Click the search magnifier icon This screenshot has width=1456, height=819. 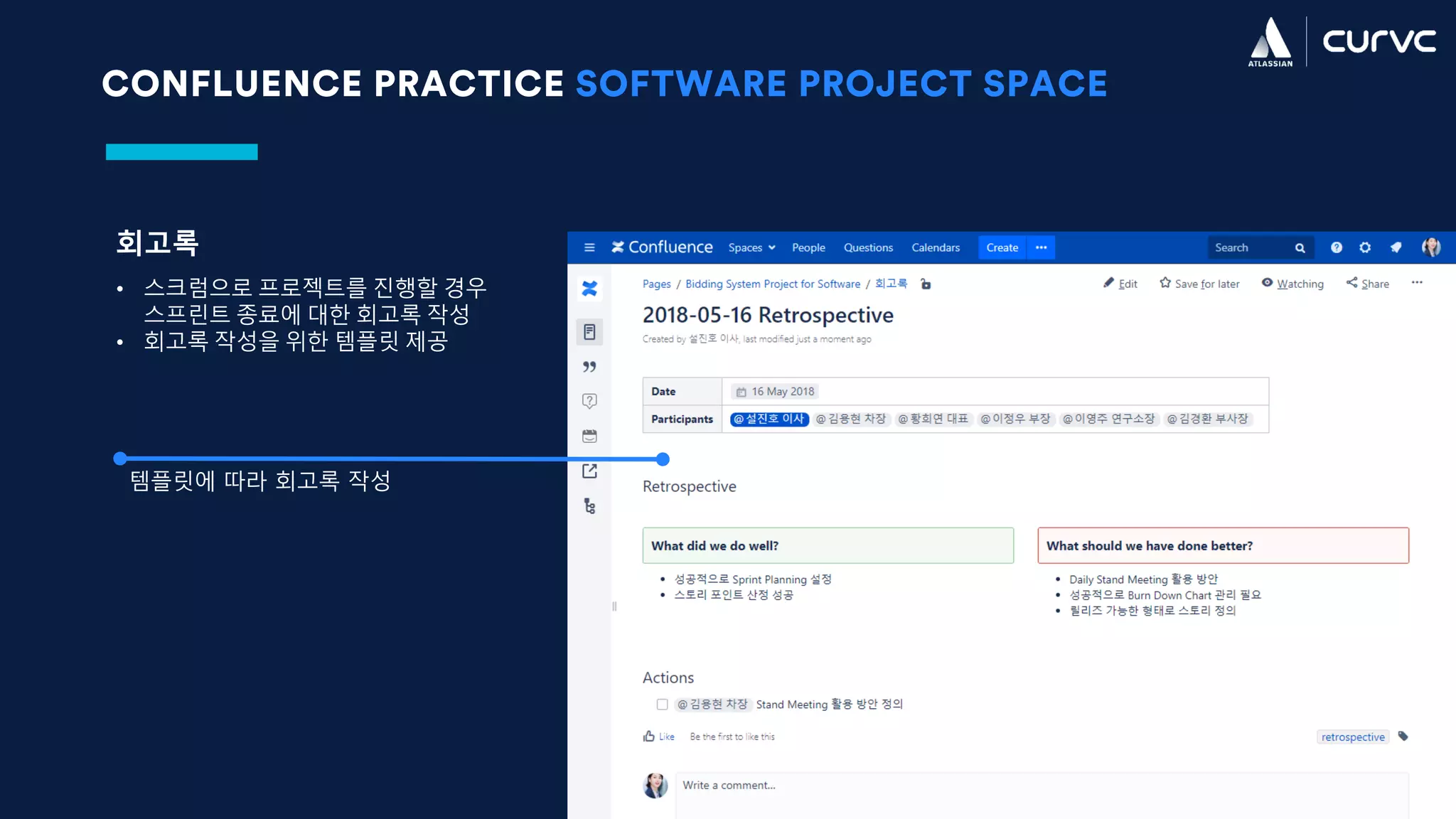point(1300,248)
